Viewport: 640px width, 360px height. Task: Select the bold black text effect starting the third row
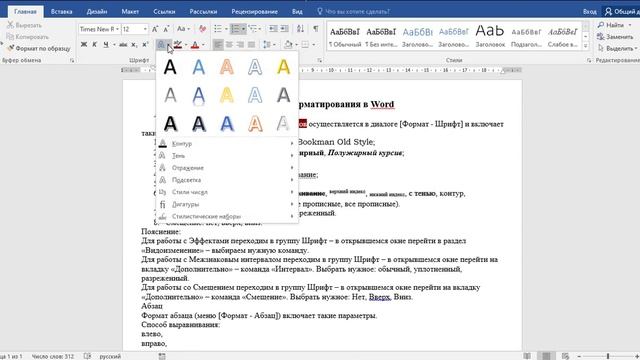[170, 124]
